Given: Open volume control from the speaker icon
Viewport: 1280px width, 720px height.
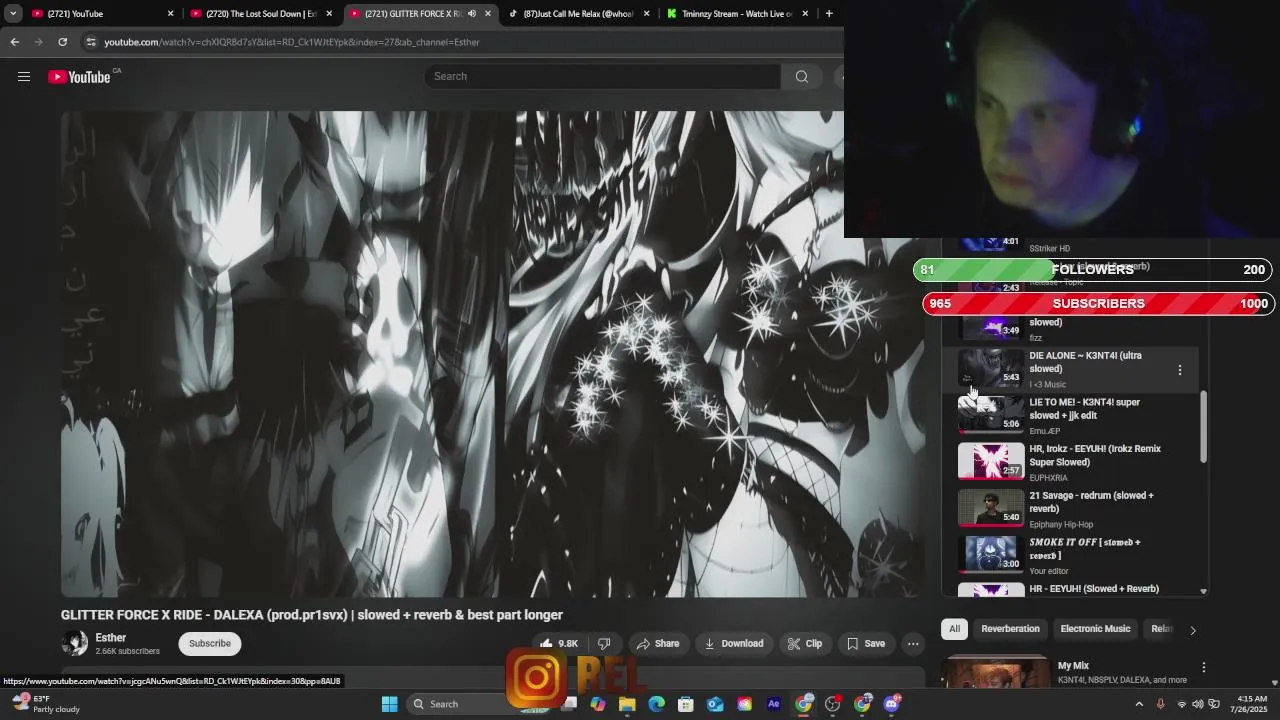Looking at the screenshot, I should tap(1198, 704).
